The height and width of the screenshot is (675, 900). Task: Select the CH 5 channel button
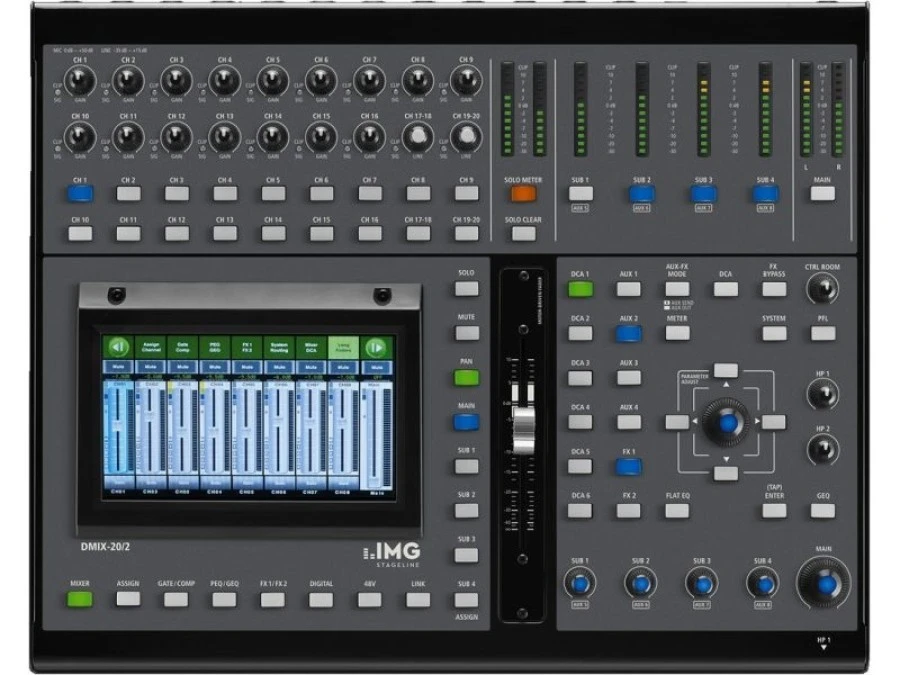(273, 194)
